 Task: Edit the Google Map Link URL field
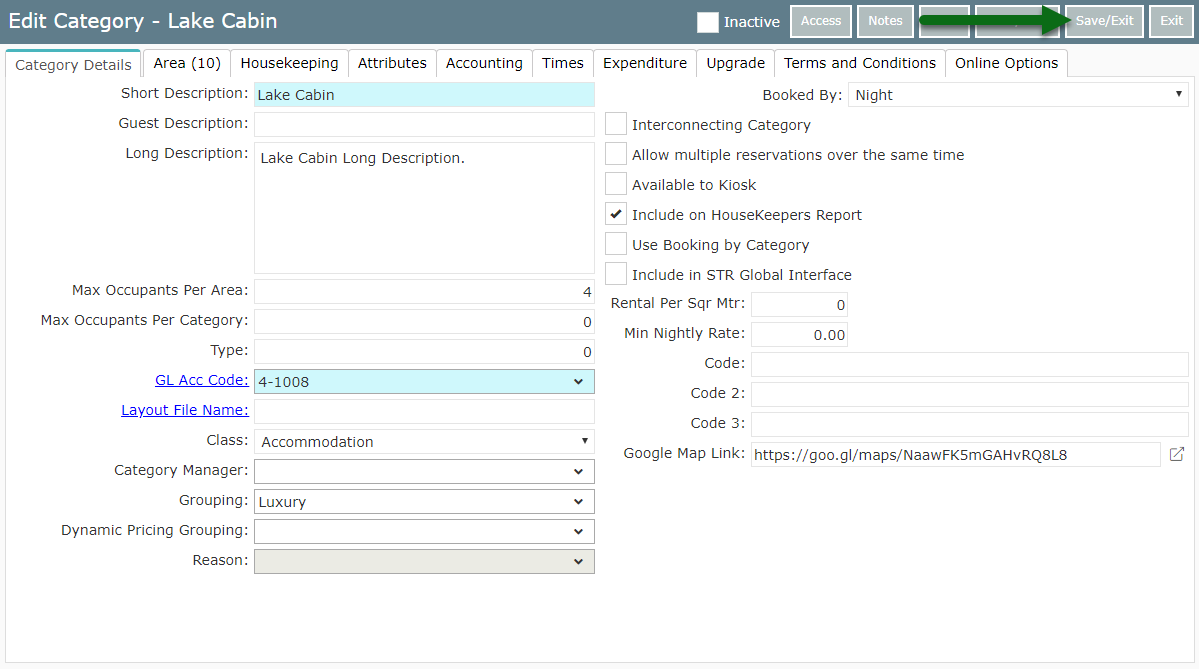pos(956,455)
